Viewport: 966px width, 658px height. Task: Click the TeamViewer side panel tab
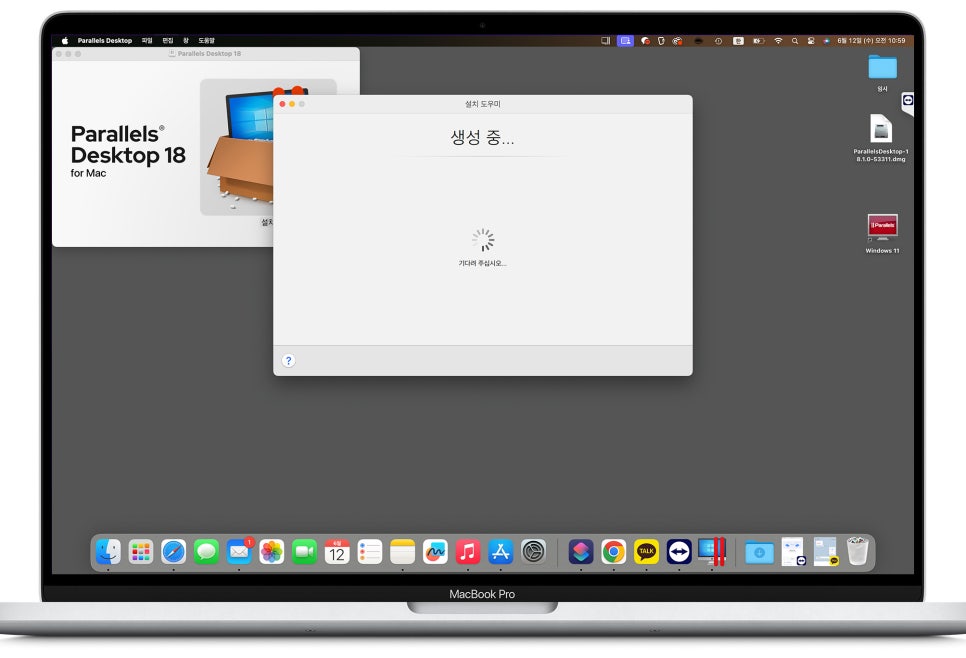(x=907, y=102)
